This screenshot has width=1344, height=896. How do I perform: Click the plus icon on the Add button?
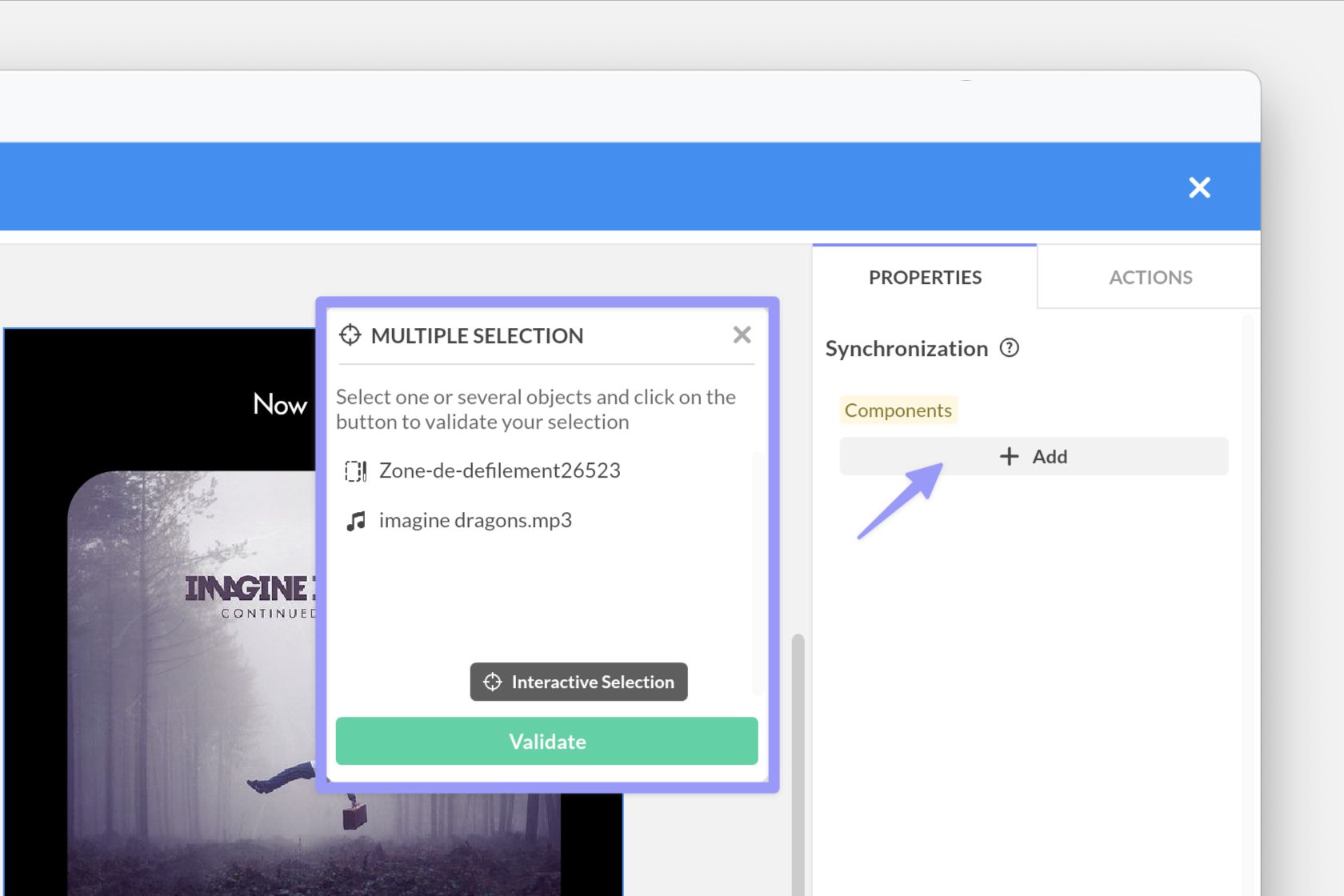coord(1010,456)
